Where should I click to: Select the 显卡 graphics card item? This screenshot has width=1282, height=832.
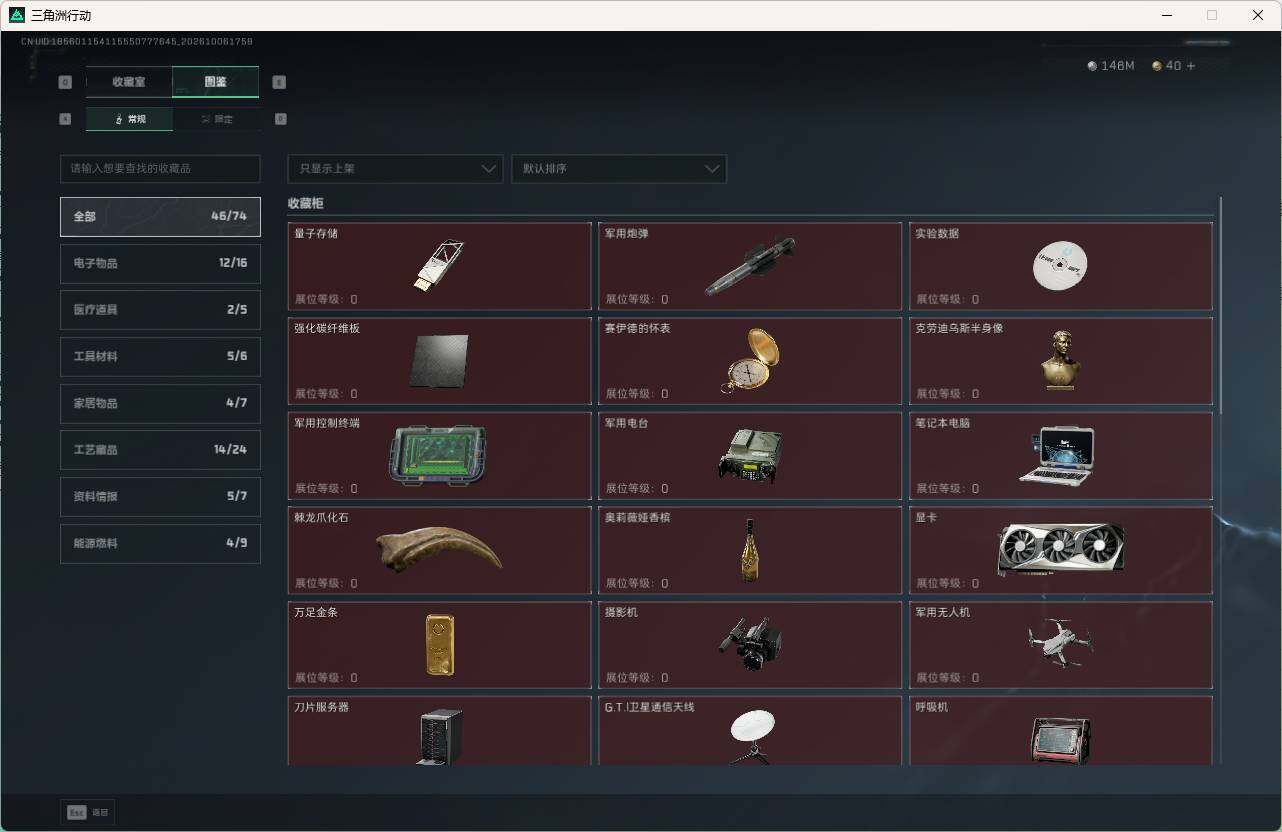[1061, 551]
